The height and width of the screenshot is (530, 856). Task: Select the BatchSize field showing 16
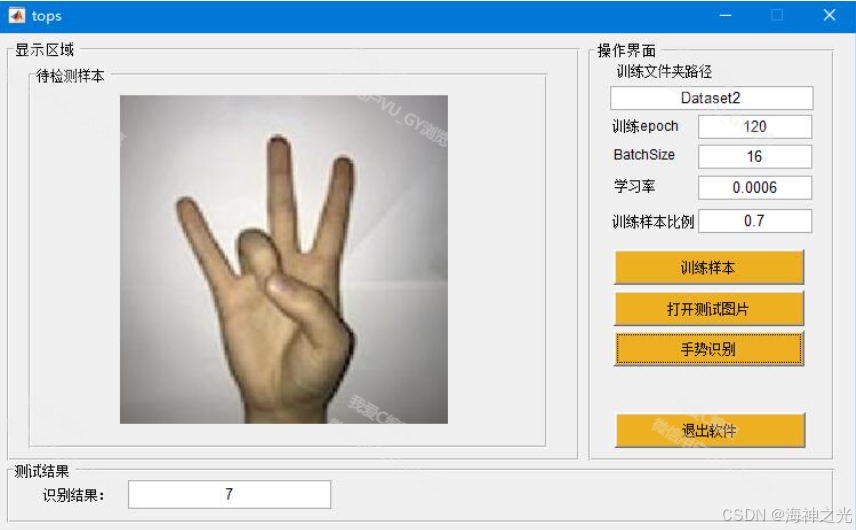coord(754,157)
